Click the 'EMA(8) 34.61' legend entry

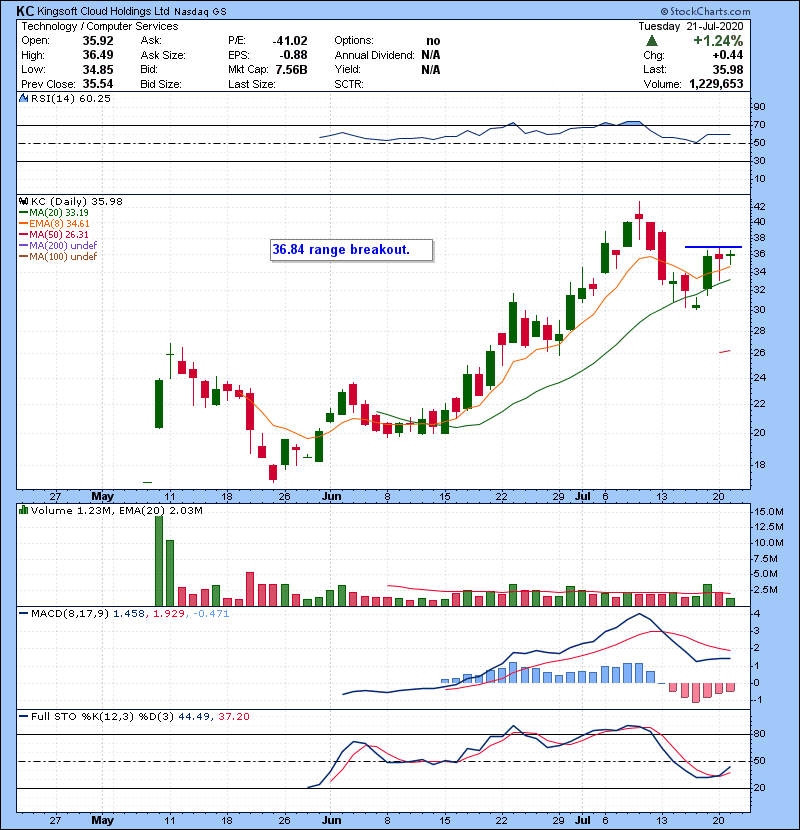click(55, 224)
